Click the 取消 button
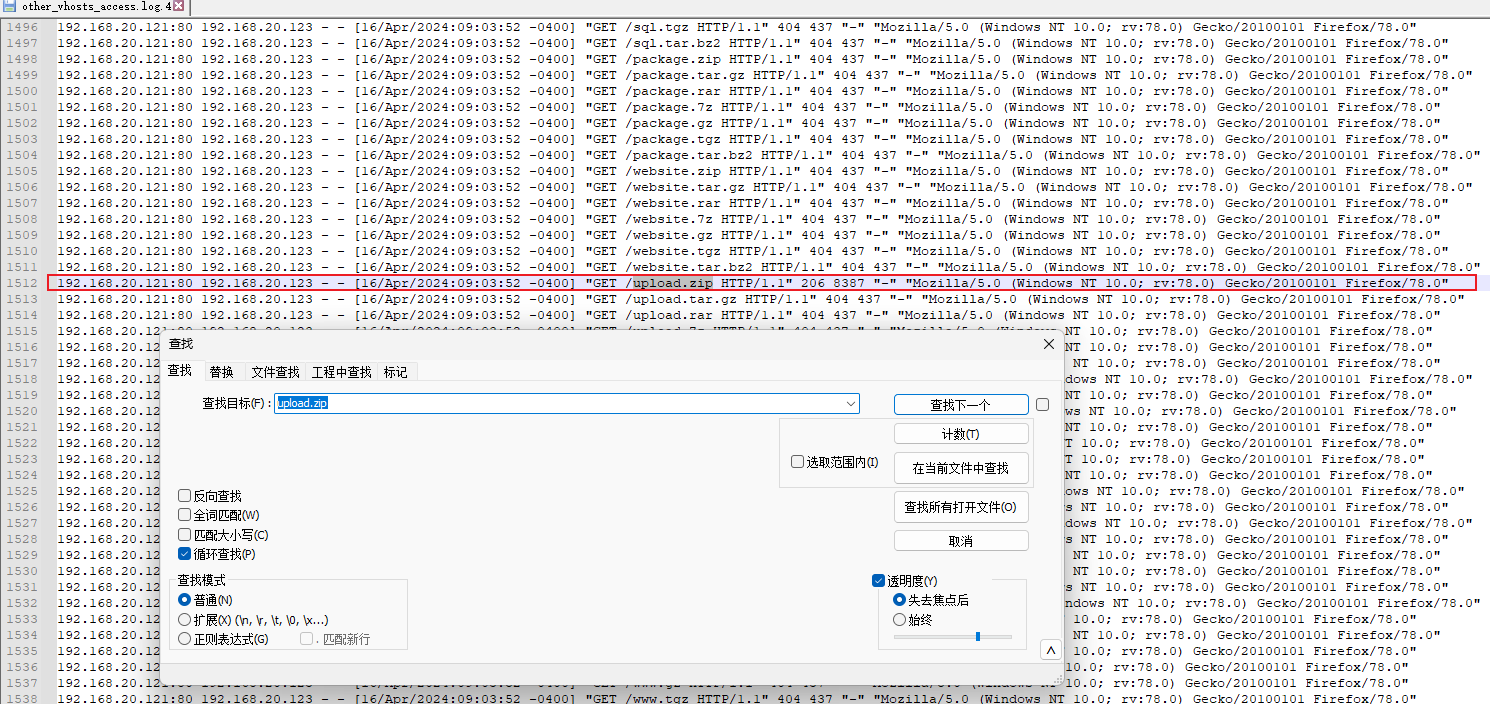The image size is (1490, 704). 961,541
